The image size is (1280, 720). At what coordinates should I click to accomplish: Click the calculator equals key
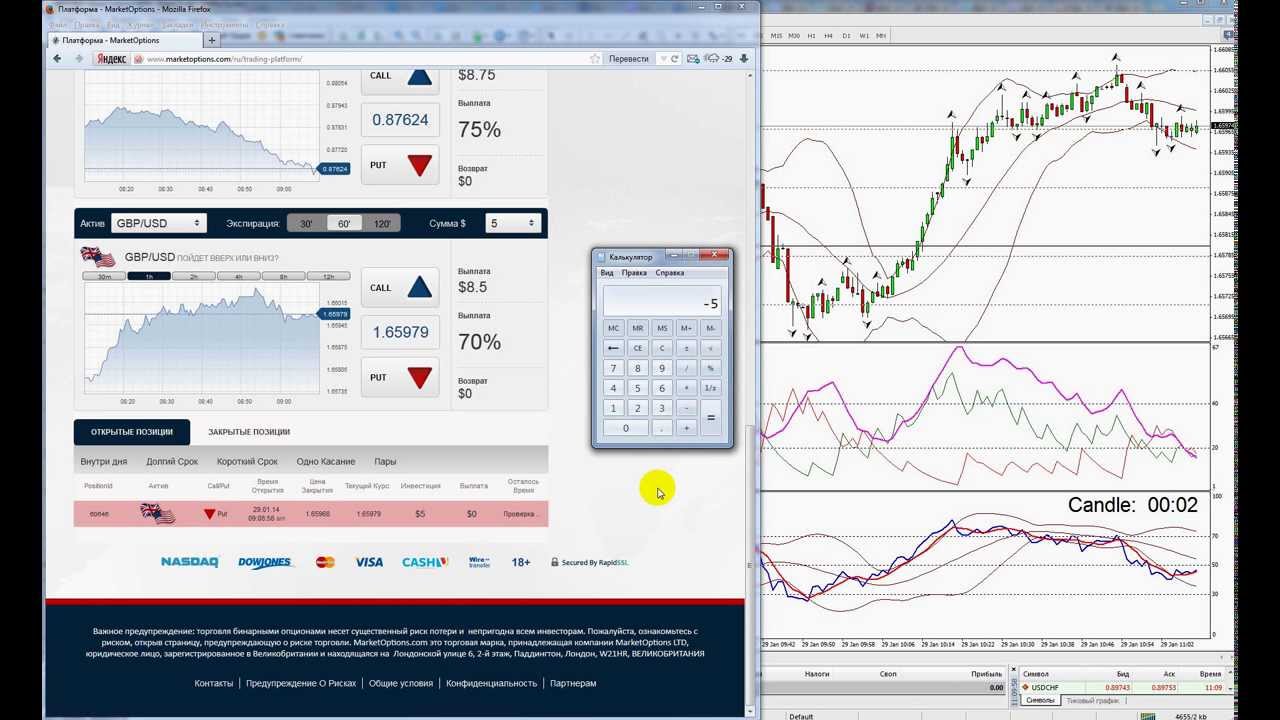(x=711, y=418)
